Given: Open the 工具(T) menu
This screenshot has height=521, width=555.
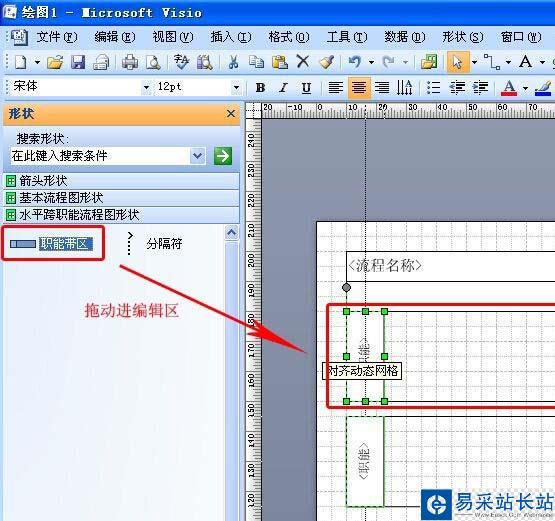Looking at the screenshot, I should (x=347, y=37).
